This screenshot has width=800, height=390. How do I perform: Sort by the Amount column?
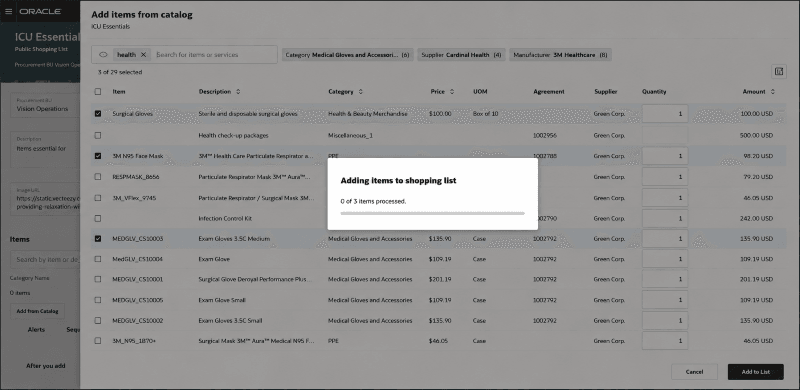pyautogui.click(x=772, y=92)
